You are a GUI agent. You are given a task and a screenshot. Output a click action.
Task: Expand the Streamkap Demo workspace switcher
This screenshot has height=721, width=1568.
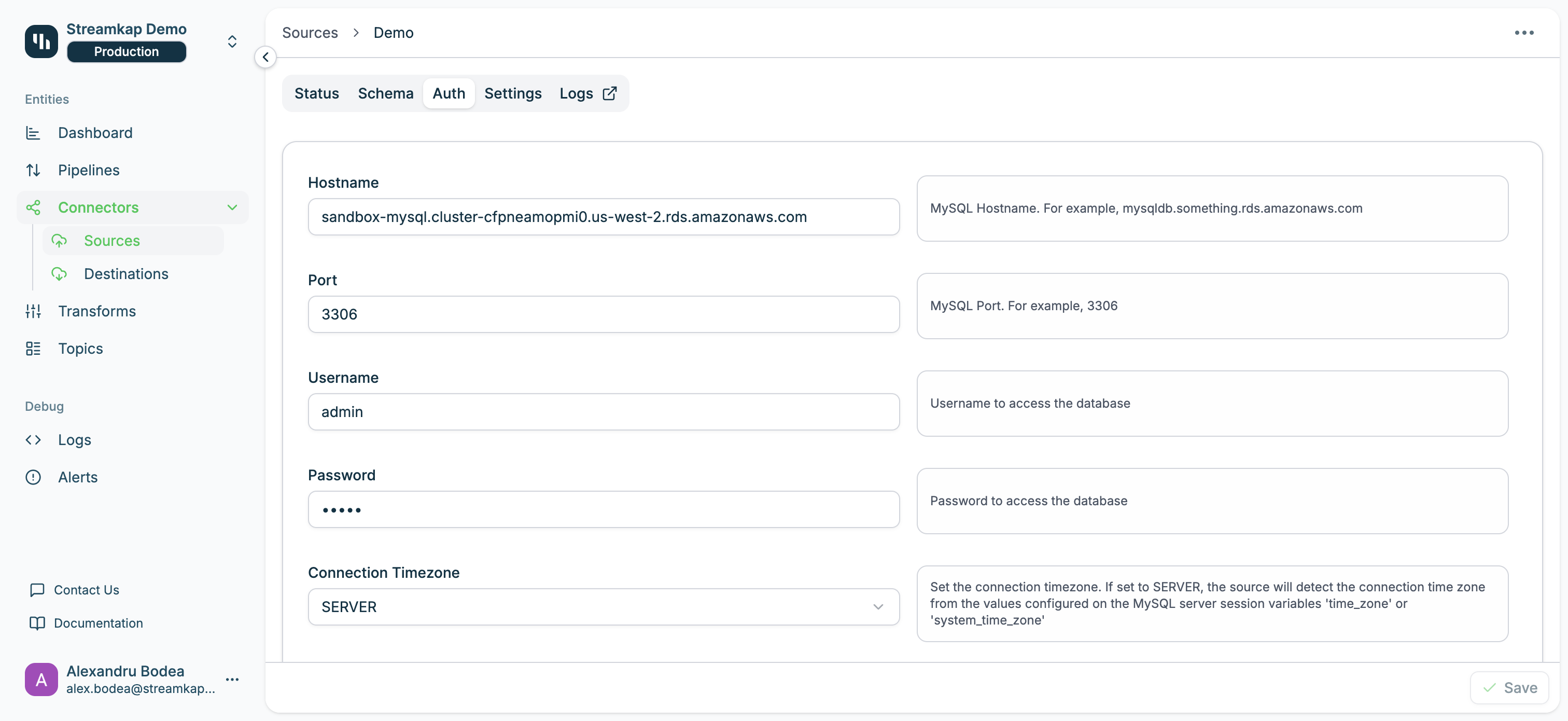[x=232, y=41]
